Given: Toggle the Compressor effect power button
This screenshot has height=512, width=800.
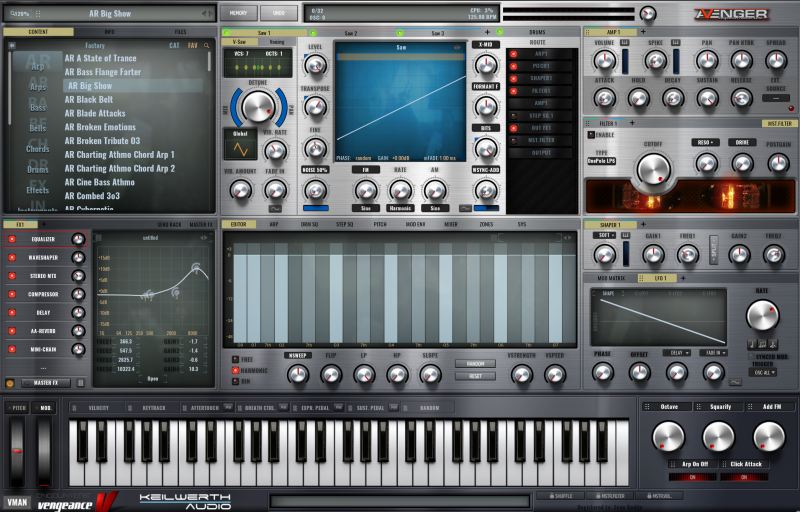Looking at the screenshot, I should 12,294.
